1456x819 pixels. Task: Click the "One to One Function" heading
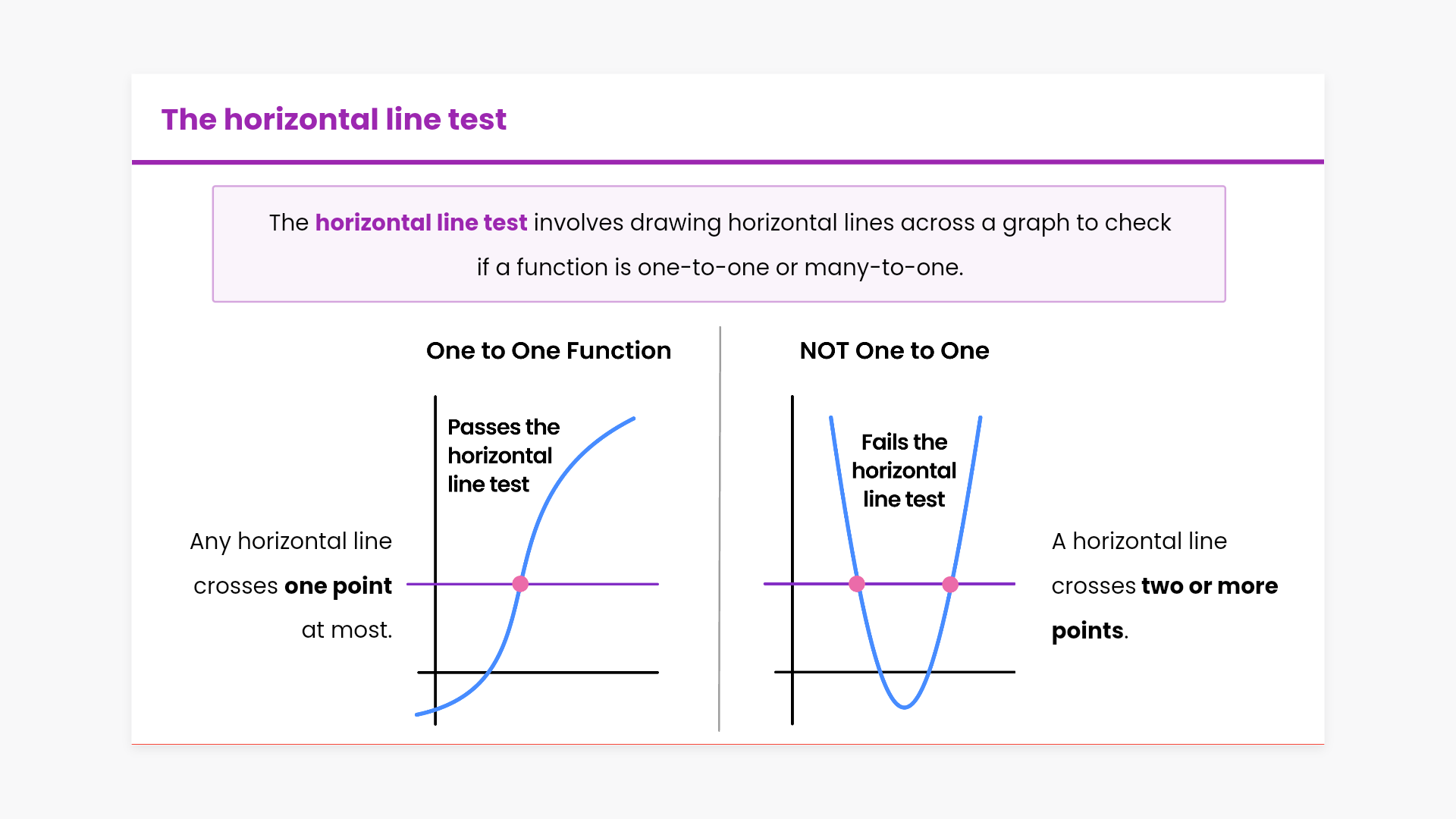coord(548,351)
